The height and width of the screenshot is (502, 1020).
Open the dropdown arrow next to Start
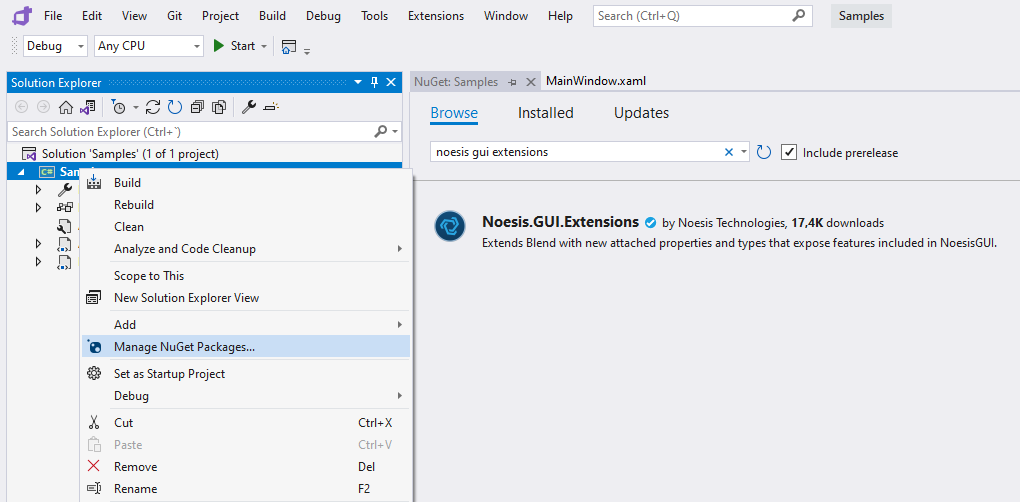263,46
